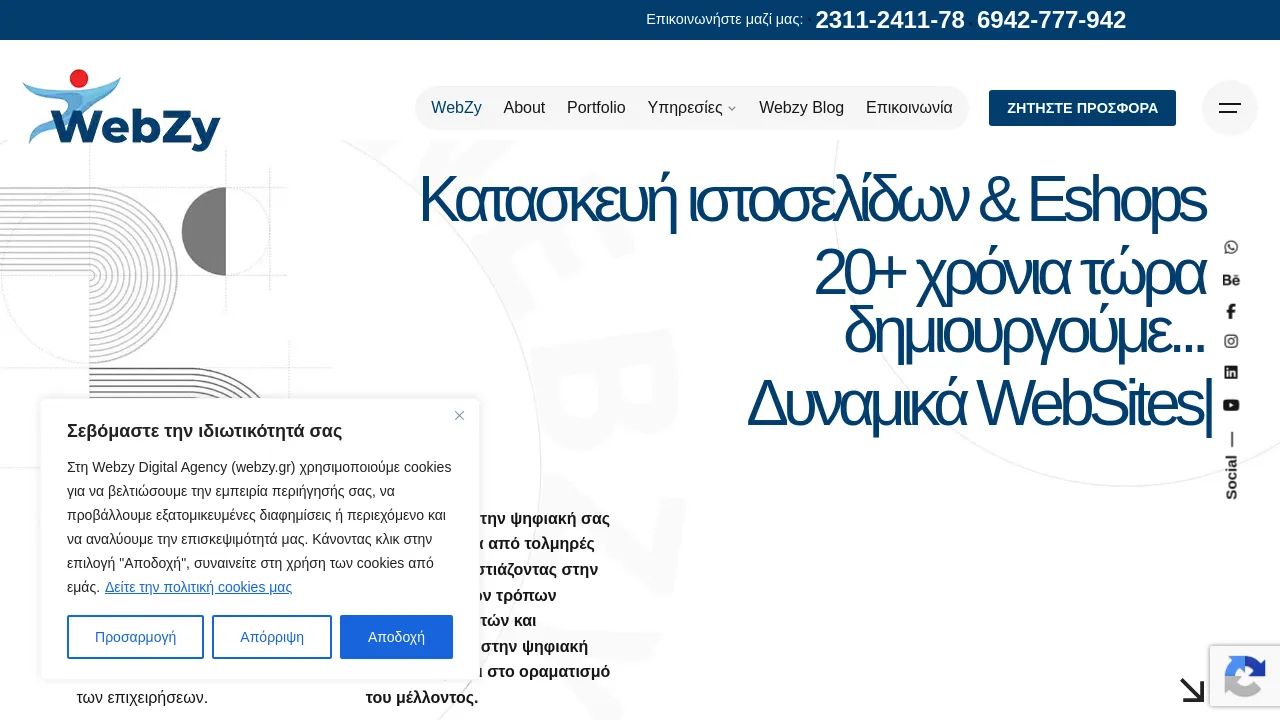Open Webzy Blog from navigation

click(x=801, y=108)
